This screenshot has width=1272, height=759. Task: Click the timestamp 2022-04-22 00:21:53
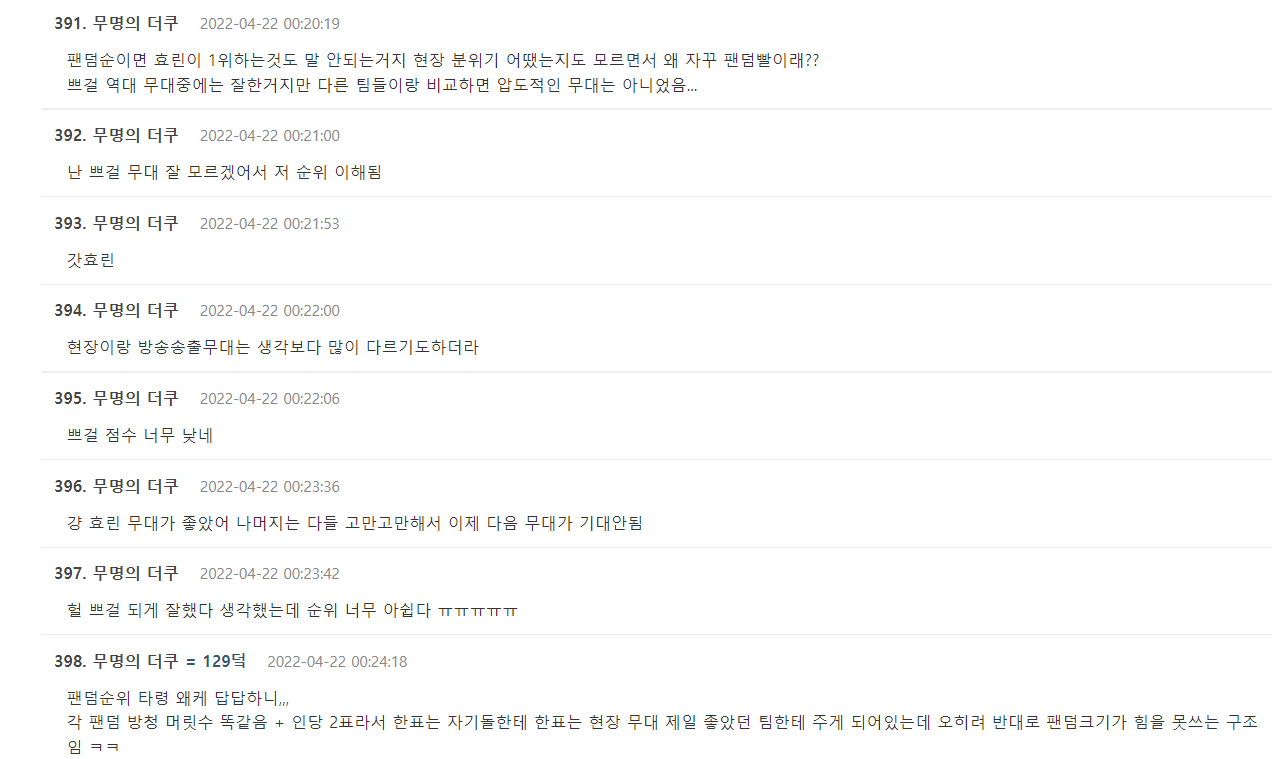tap(269, 224)
